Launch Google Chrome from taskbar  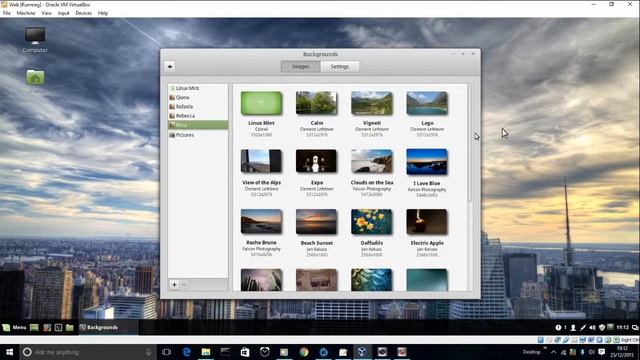(304, 352)
